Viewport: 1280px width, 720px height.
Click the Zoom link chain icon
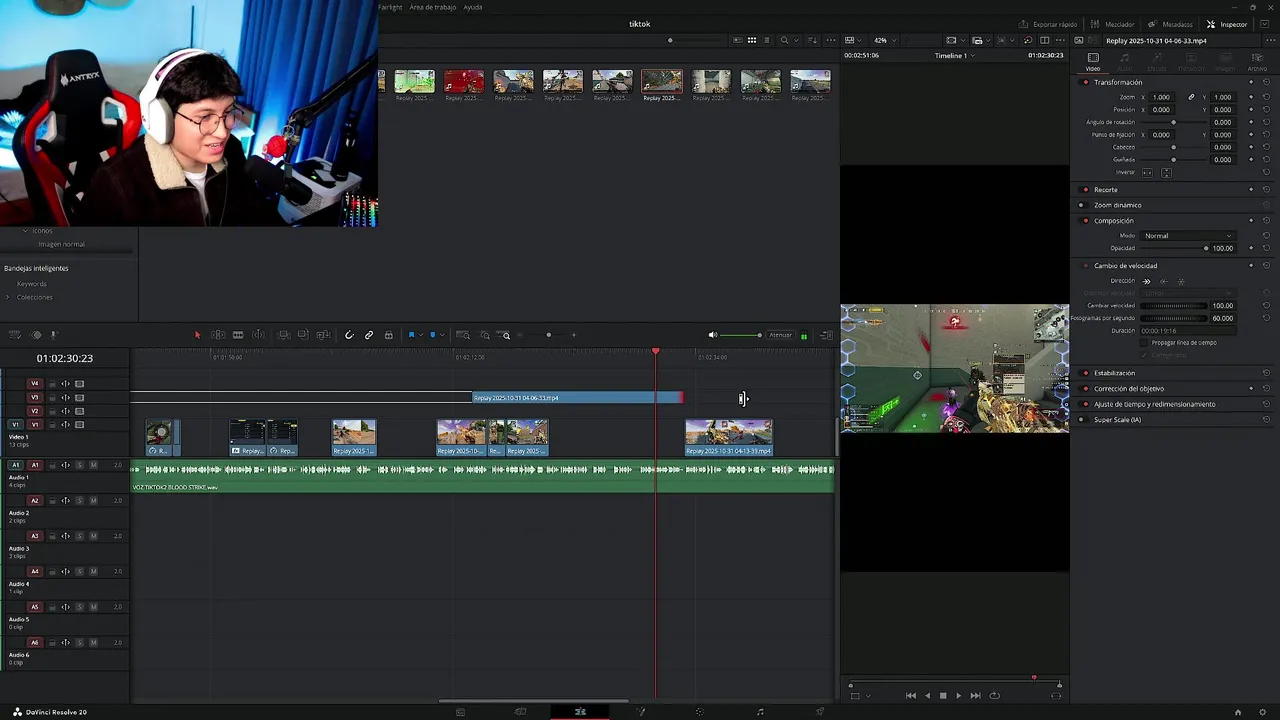pos(1191,97)
